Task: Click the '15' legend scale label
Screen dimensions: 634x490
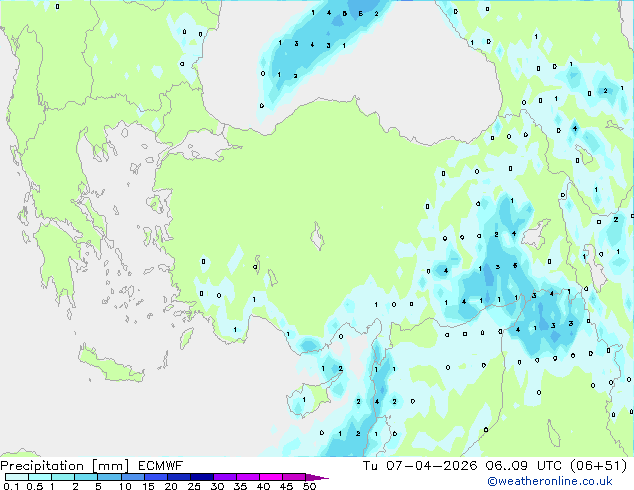Action: (x=148, y=486)
